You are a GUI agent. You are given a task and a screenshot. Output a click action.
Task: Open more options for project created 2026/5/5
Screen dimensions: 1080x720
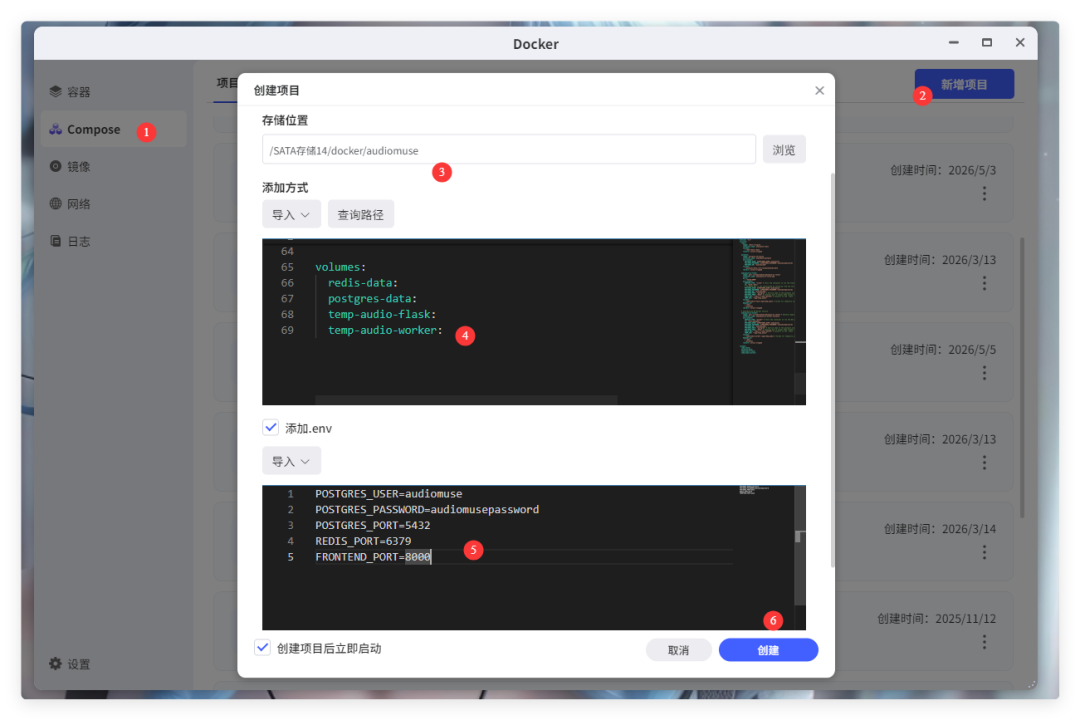[x=984, y=373]
